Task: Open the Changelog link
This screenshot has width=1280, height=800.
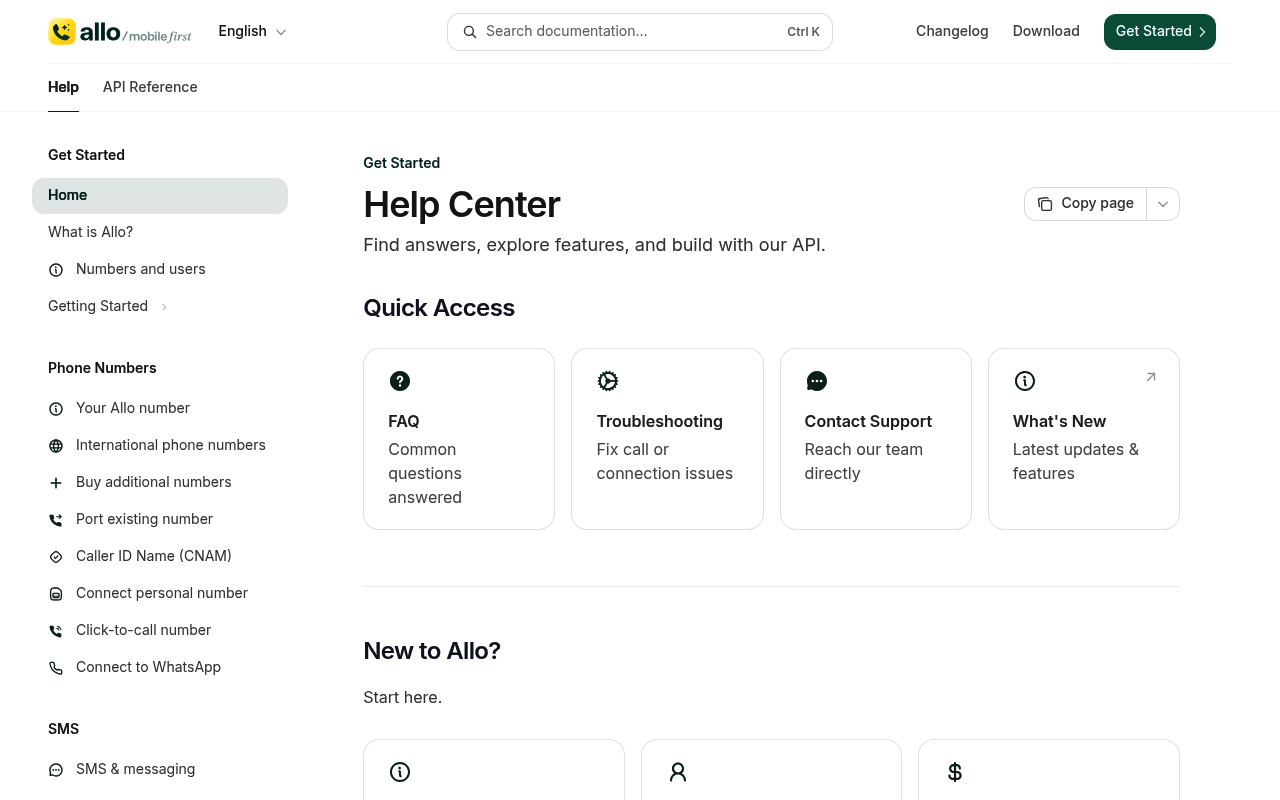Action: 952,32
